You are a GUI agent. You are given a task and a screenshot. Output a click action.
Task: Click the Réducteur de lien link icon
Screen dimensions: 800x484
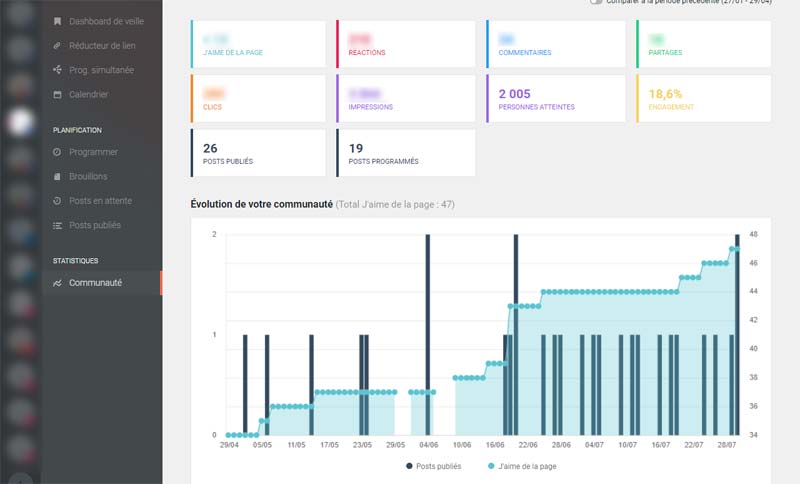[57, 45]
